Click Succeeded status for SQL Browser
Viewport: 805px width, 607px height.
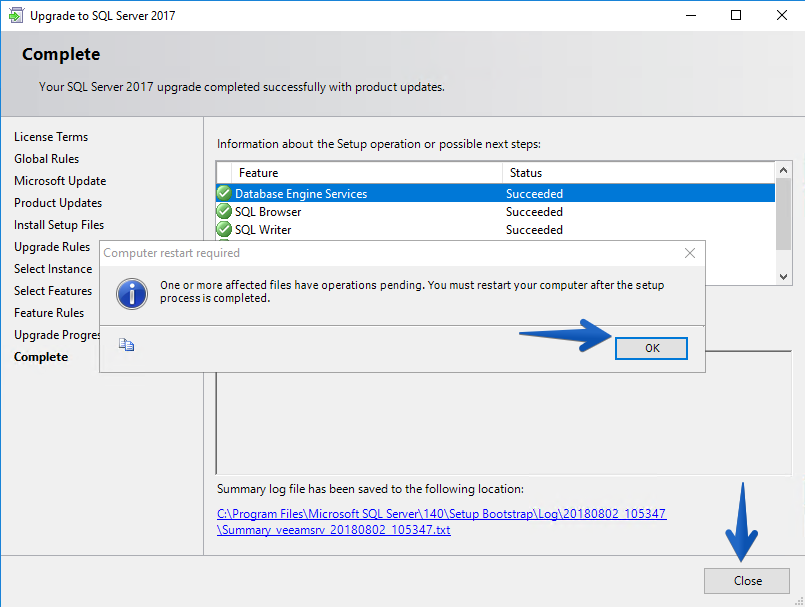coord(534,212)
